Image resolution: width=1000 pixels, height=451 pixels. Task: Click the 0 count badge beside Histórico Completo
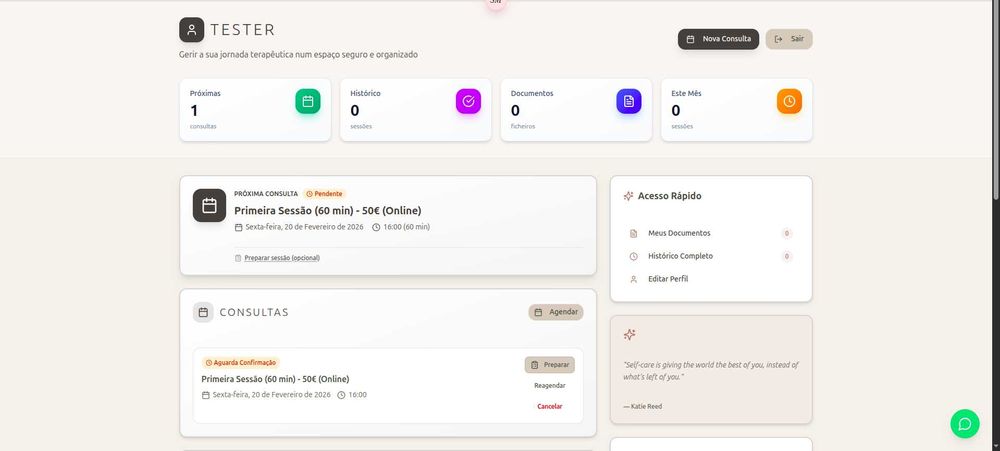786,256
